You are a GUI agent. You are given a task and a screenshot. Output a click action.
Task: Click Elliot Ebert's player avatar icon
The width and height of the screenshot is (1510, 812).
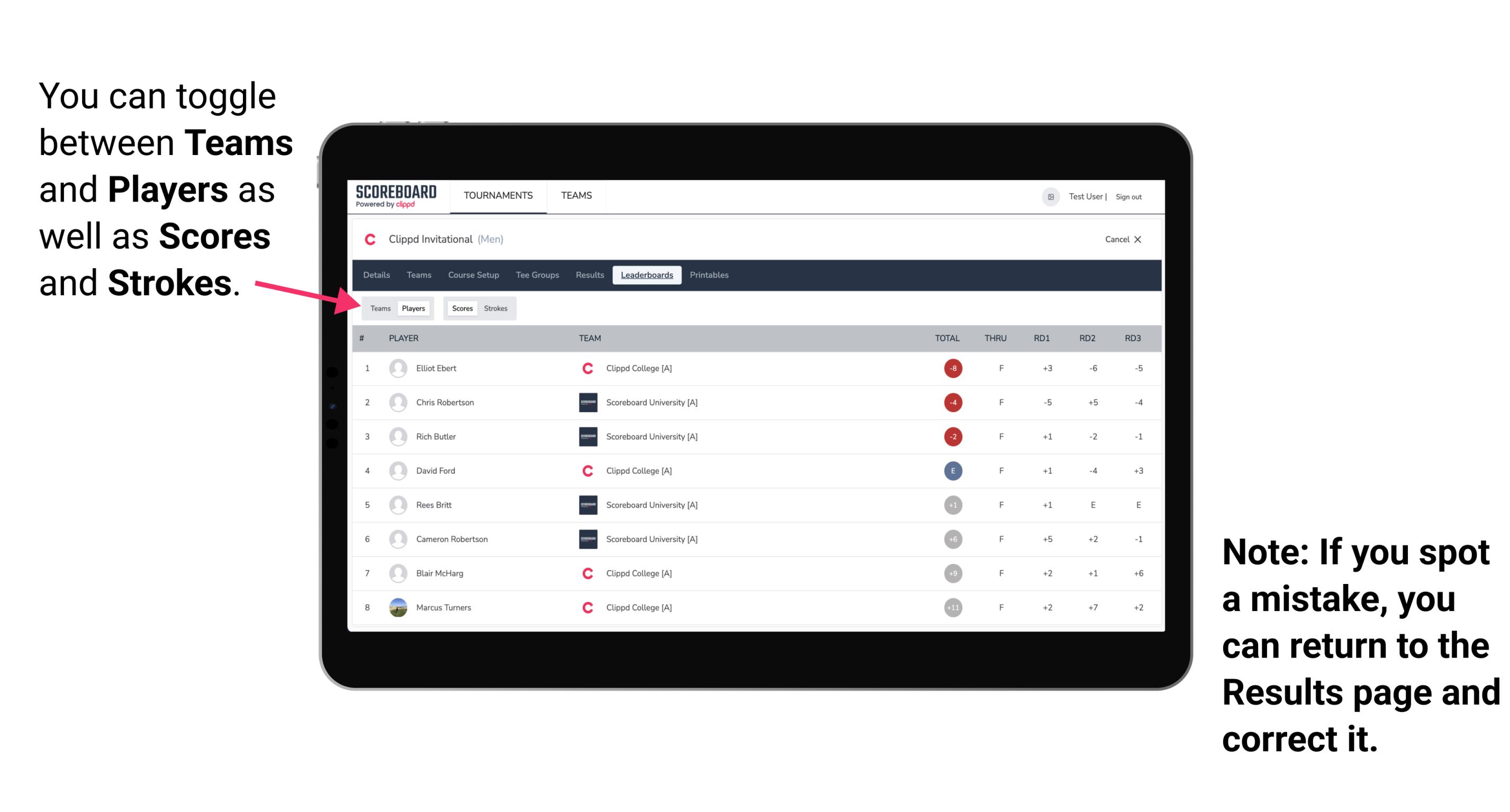tap(397, 368)
